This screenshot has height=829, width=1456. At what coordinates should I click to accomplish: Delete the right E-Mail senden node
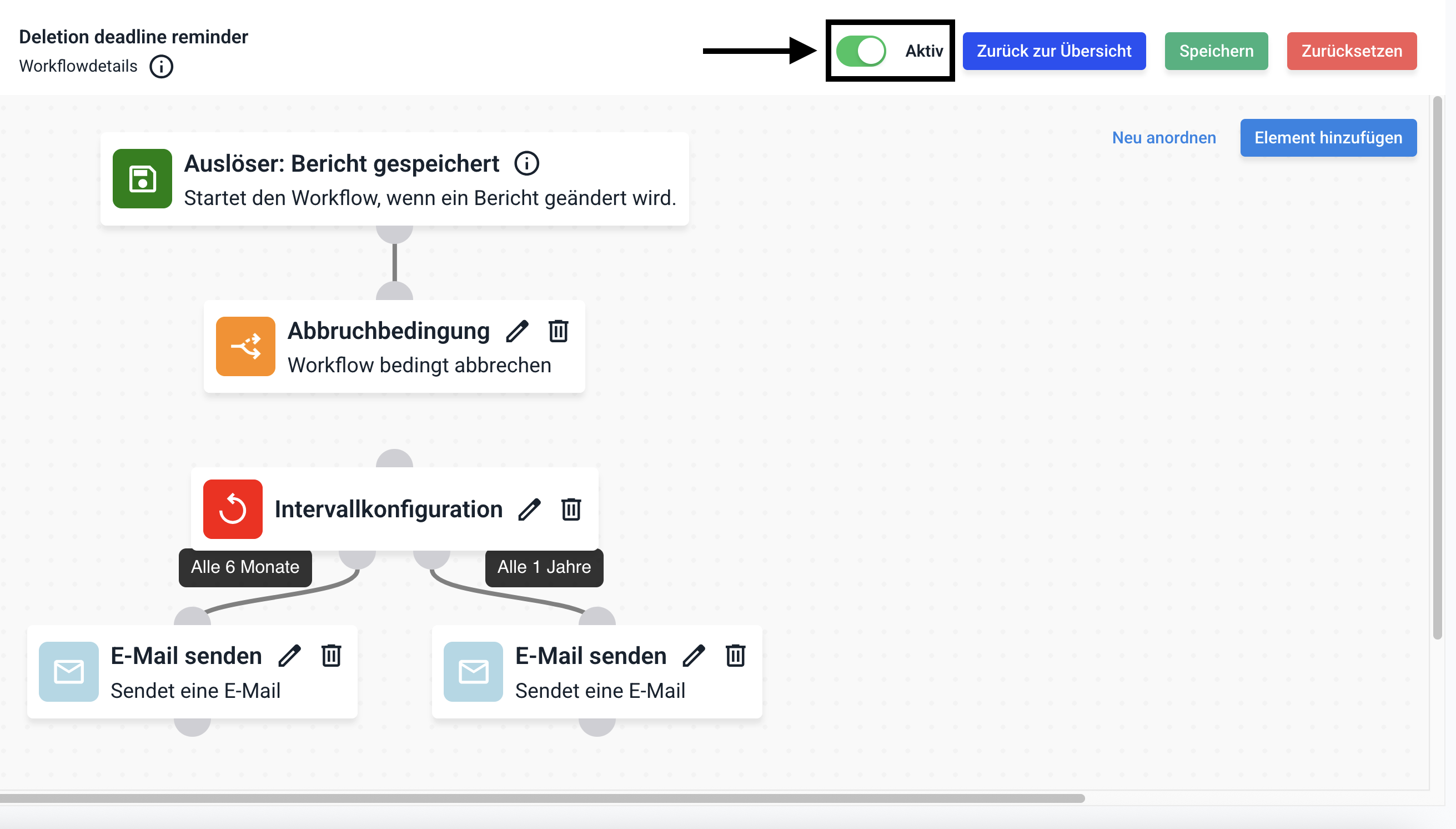(x=735, y=656)
